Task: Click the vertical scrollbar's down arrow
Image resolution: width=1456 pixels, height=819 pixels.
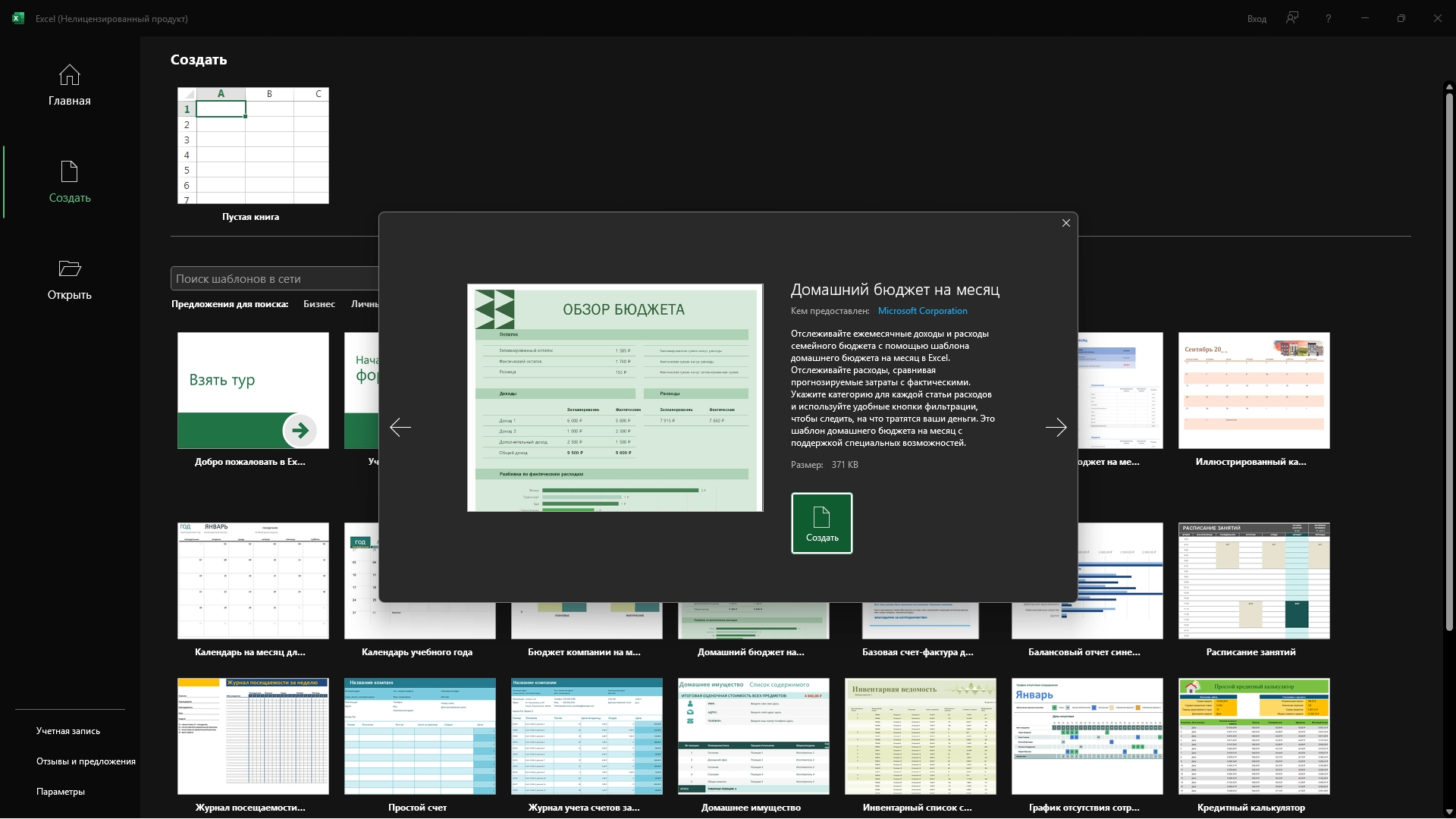Action: coord(1449,812)
